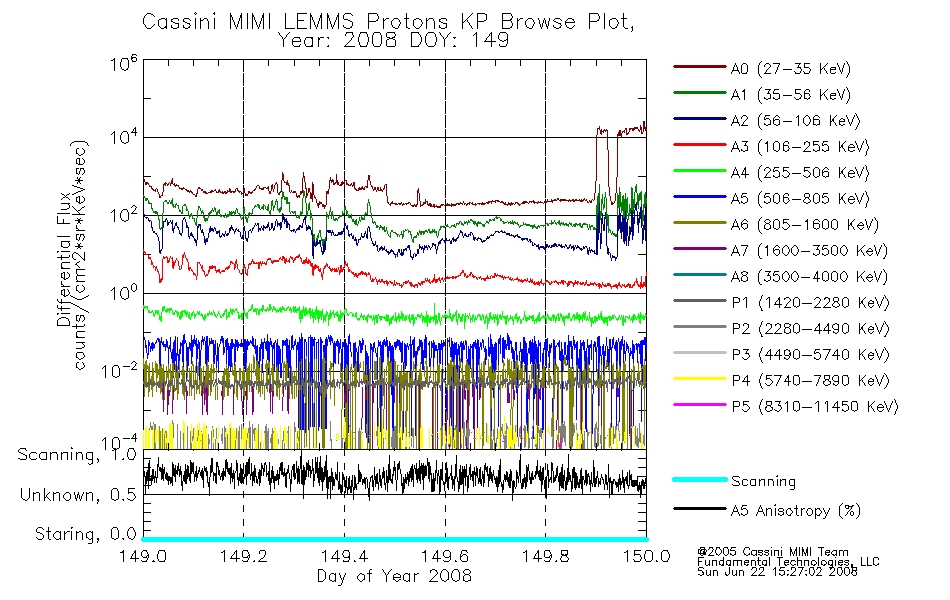The height and width of the screenshot is (600, 950).
Task: Click the P1 (1420-2280 KeV) legend label
Action: (810, 303)
